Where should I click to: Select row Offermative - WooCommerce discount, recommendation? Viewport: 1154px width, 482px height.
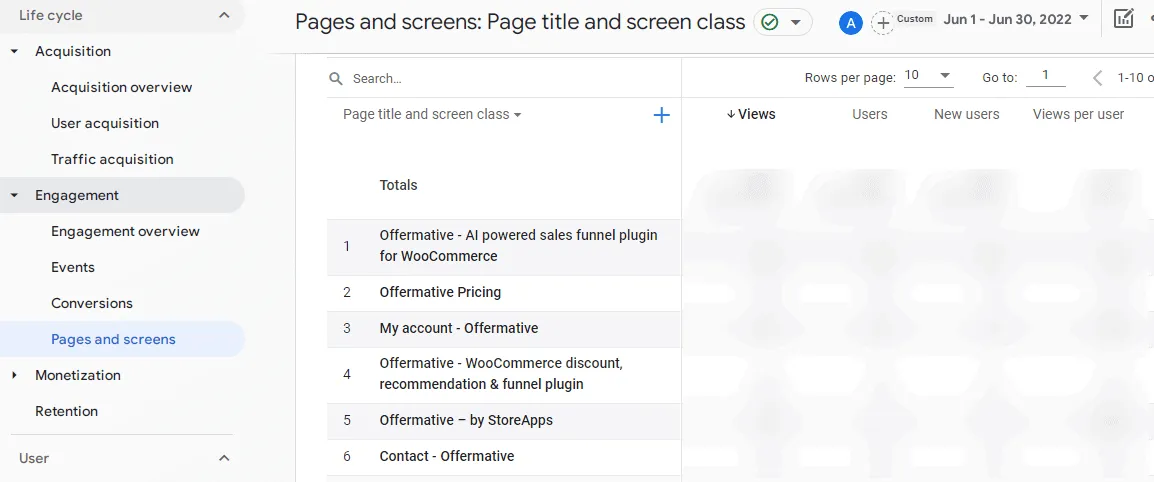(x=504, y=375)
